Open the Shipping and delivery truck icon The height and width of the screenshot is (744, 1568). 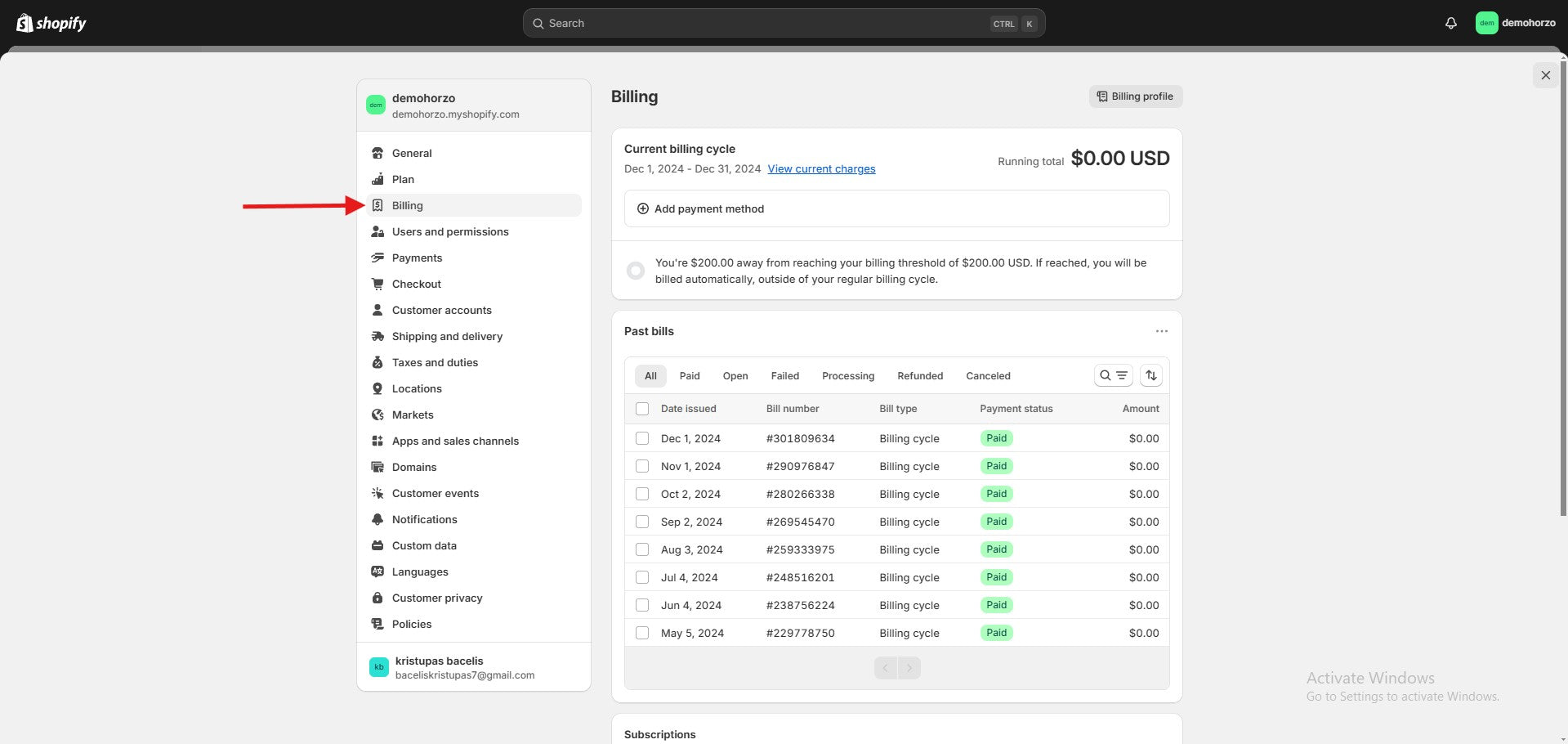(x=377, y=336)
